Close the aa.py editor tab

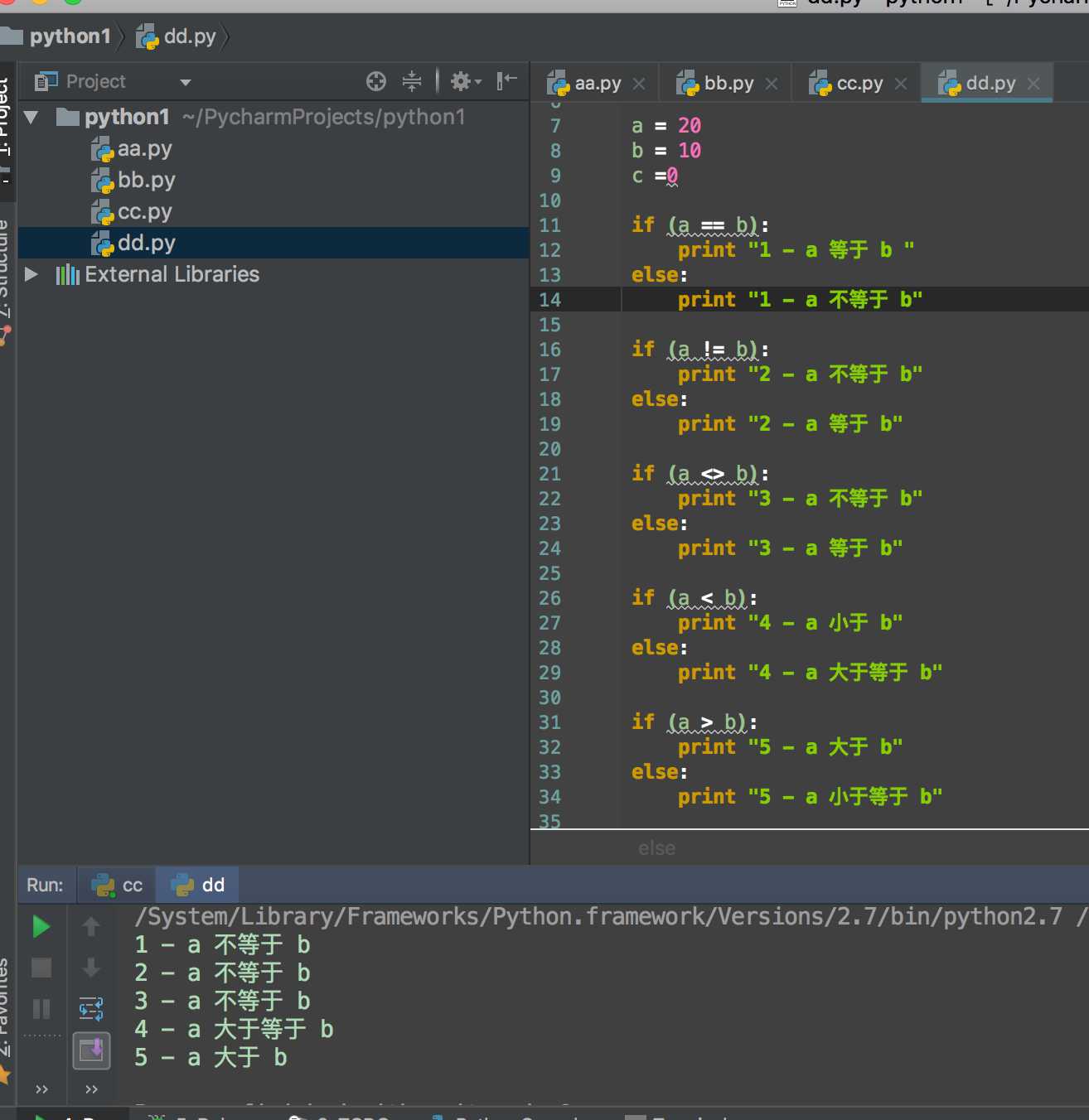pyautogui.click(x=639, y=84)
